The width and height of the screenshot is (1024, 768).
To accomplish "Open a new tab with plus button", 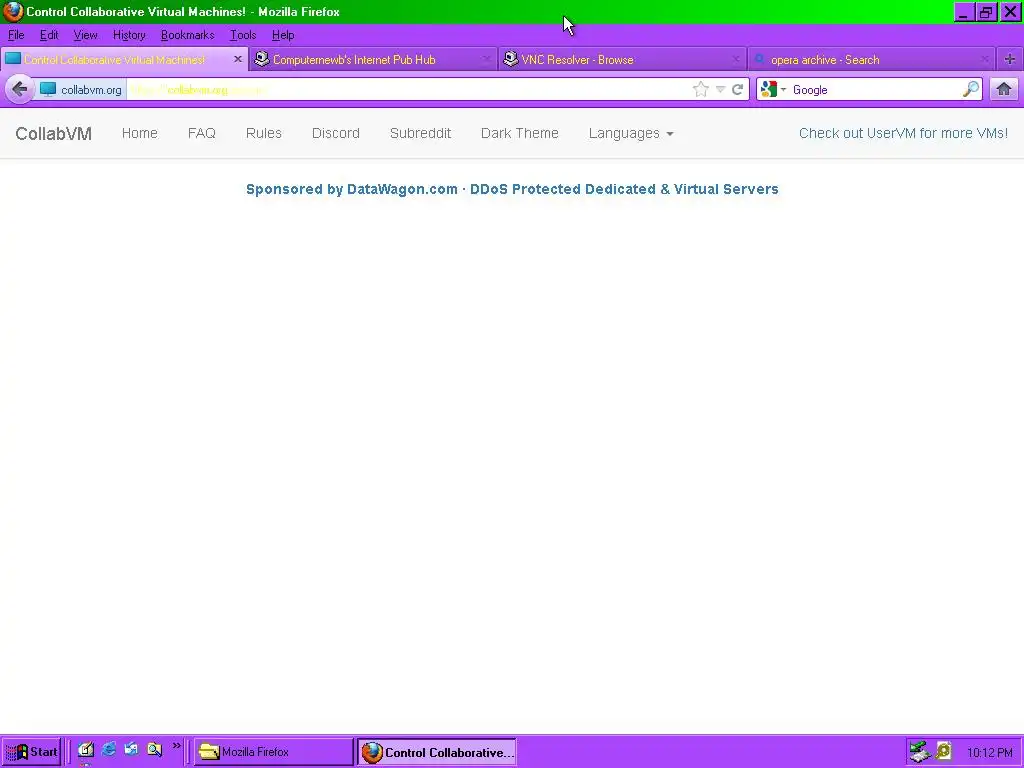I will [x=1010, y=59].
